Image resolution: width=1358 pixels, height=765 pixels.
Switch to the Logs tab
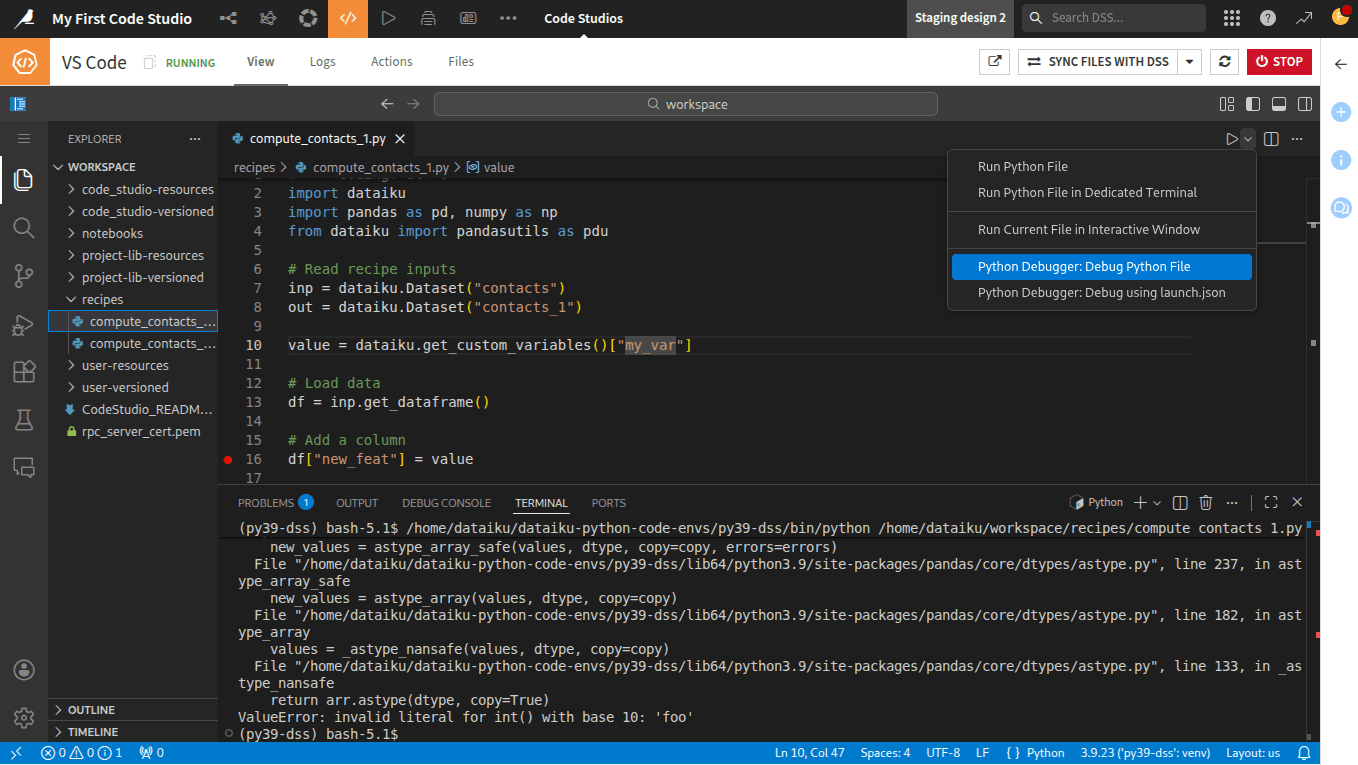(322, 61)
